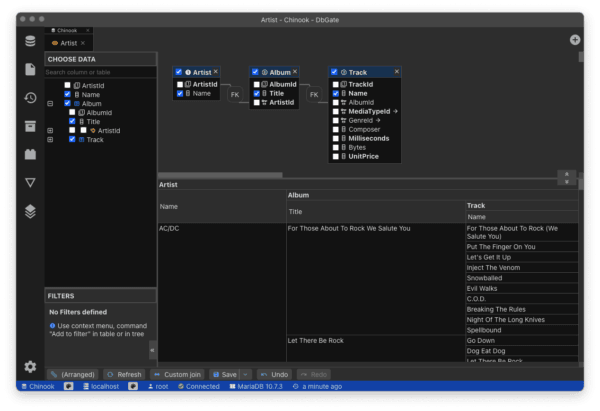Click the server icon next to localhost
Viewport: 600px width, 411px height.
coord(86,387)
